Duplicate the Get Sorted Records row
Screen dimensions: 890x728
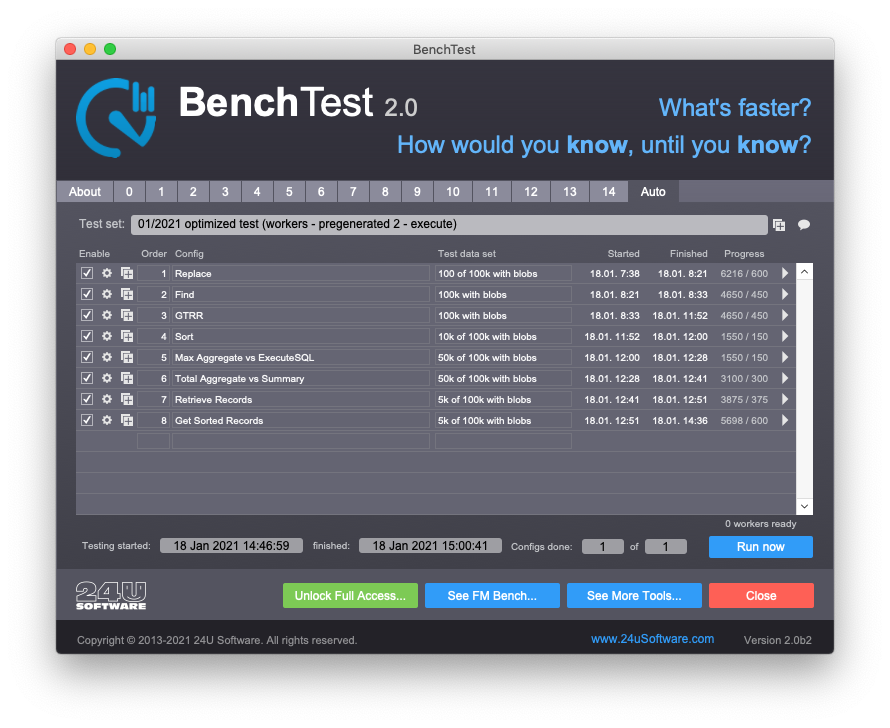pos(127,420)
